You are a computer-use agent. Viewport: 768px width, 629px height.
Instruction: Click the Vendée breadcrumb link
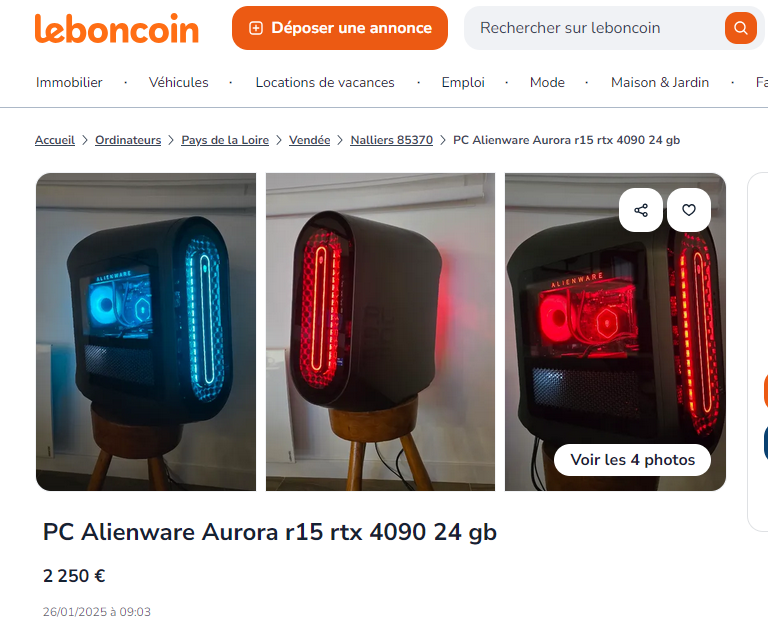tap(310, 140)
